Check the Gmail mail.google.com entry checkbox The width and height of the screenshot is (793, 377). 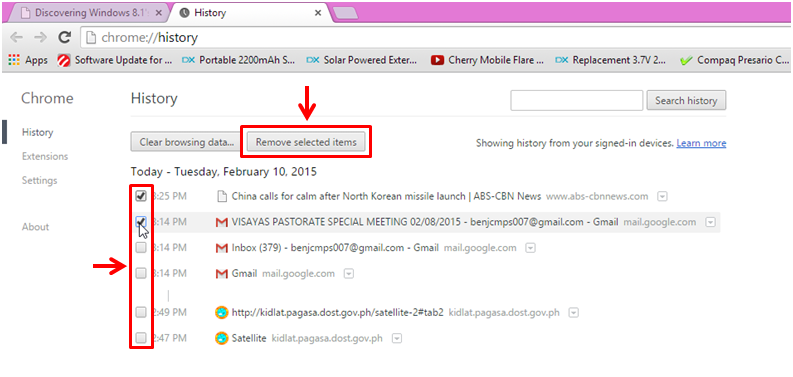[141, 274]
